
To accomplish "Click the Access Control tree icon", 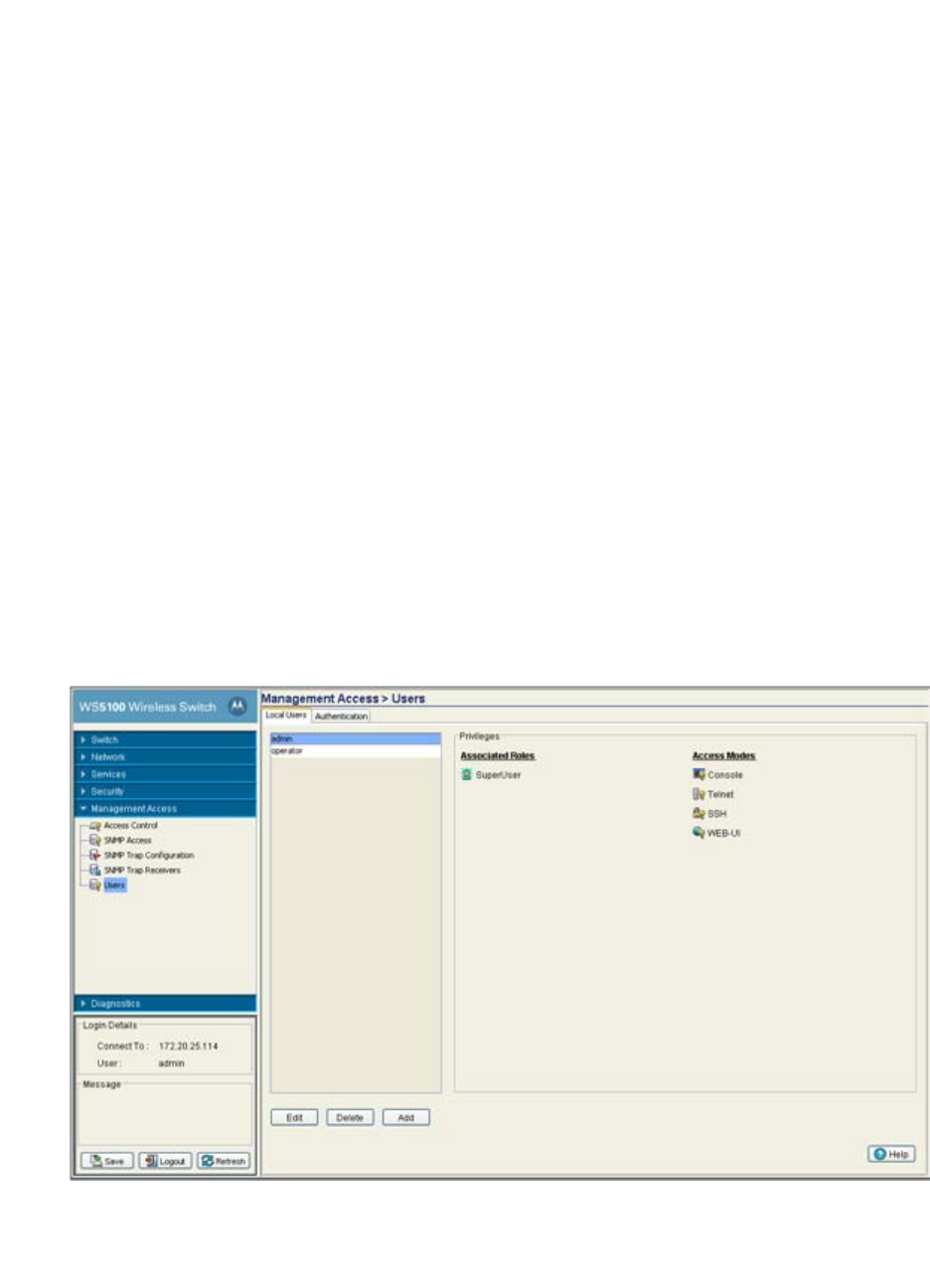I will tap(95, 825).
